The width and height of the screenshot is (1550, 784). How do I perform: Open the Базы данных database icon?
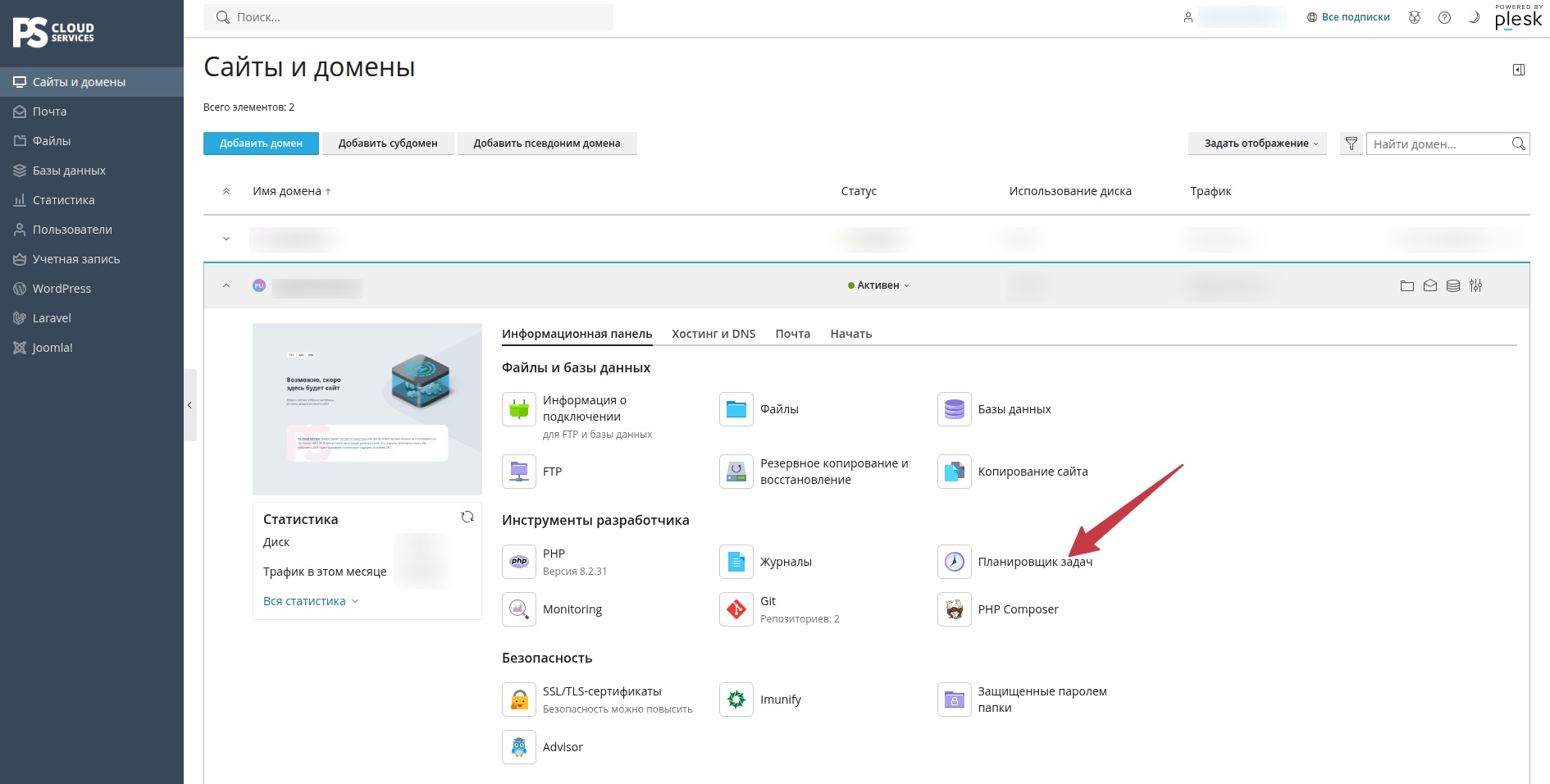954,409
